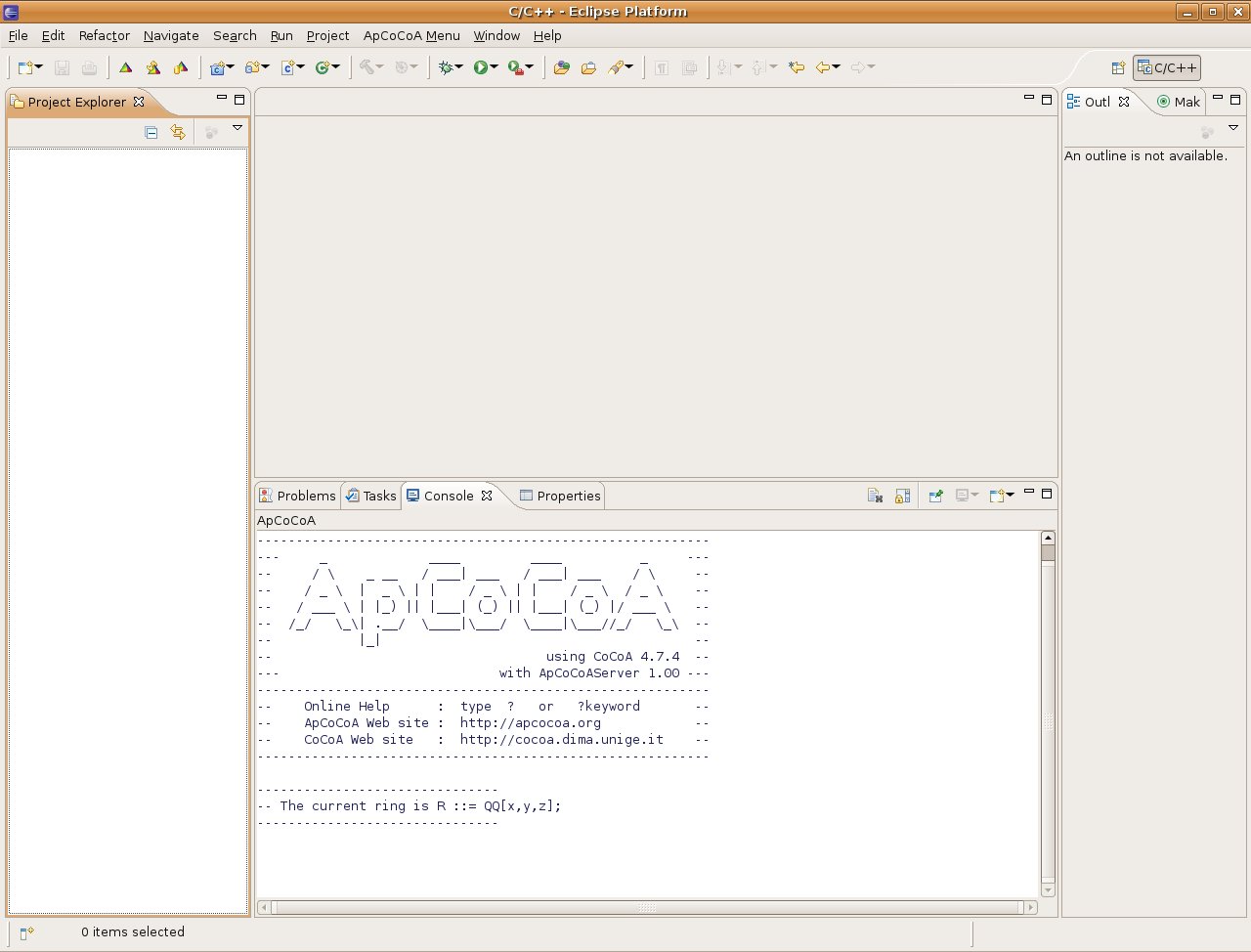Click the http://apcocoa.org text in console
The height and width of the screenshot is (952, 1251).
tap(531, 723)
